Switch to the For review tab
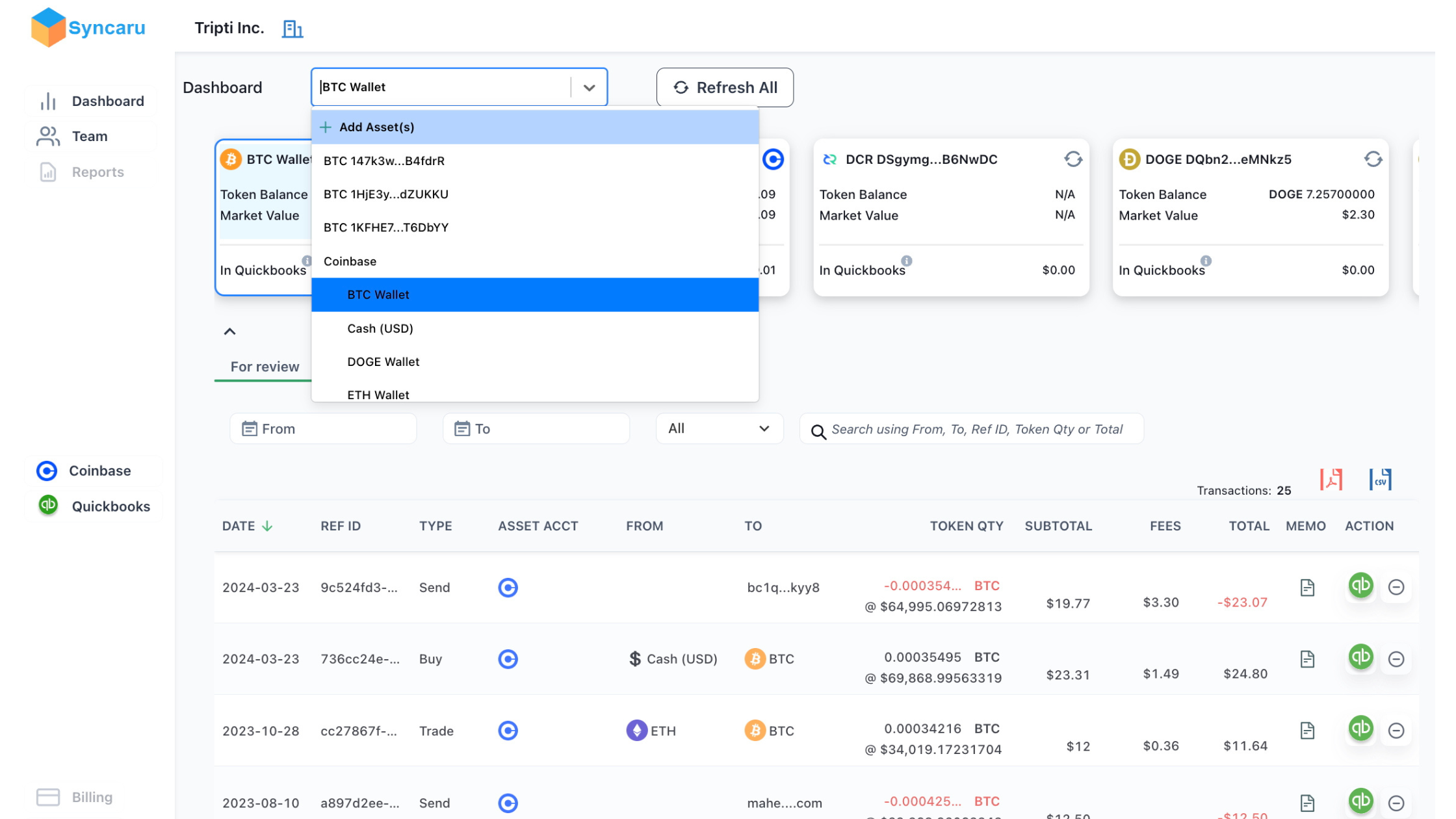Viewport: 1456px width, 819px height. (265, 367)
